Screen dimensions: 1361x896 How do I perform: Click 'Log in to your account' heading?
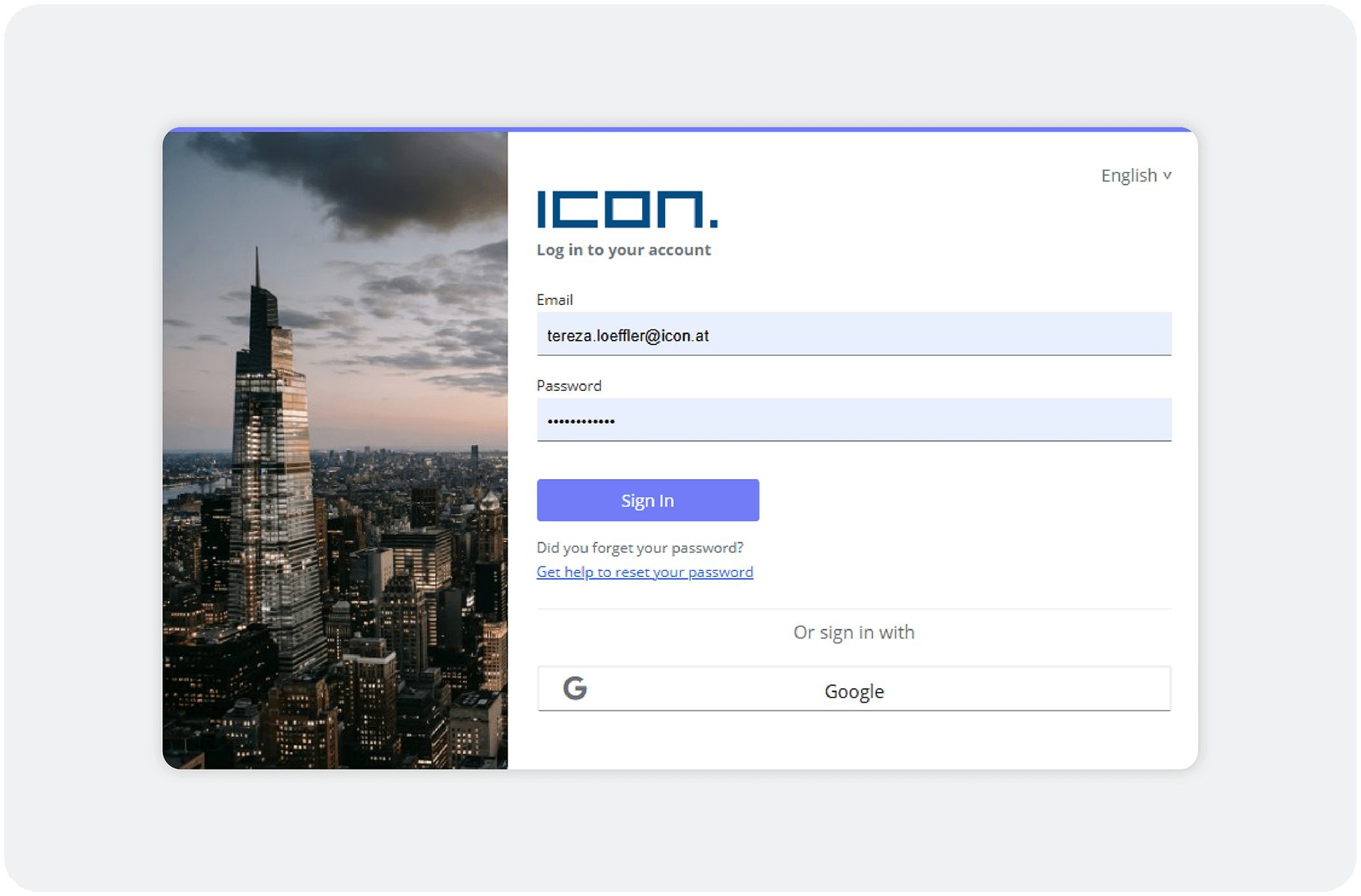tap(623, 250)
